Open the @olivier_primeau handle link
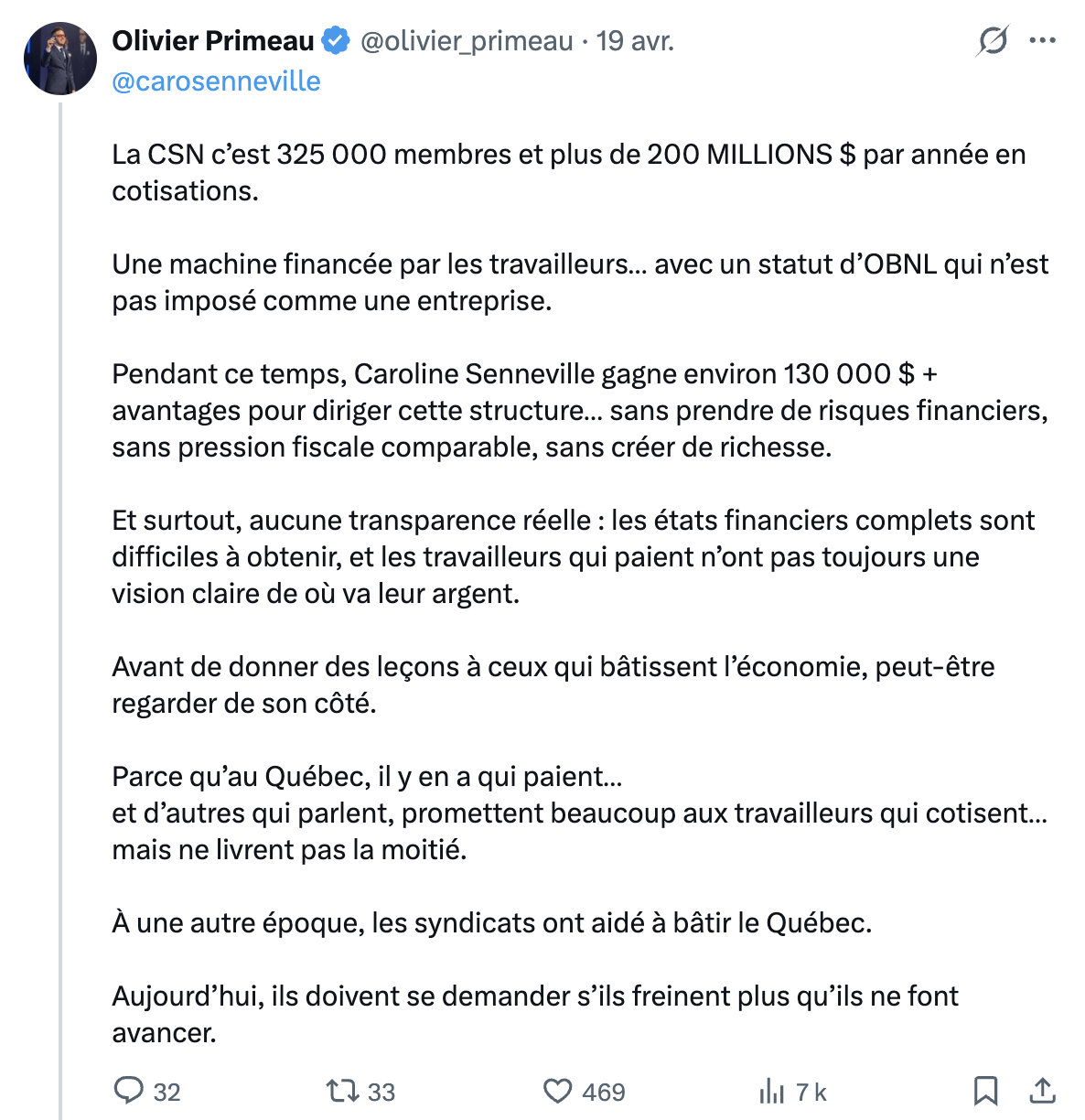 [x=467, y=41]
